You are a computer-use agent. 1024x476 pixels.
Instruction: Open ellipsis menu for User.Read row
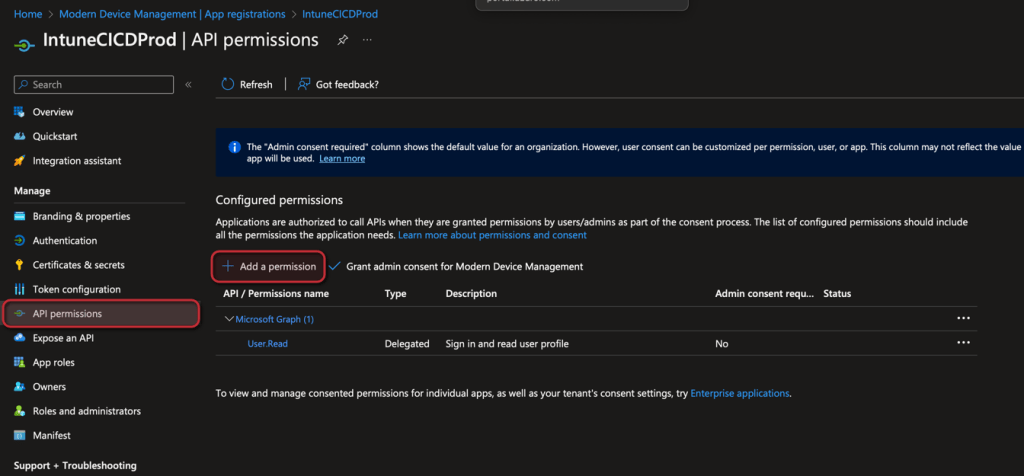[963, 343]
